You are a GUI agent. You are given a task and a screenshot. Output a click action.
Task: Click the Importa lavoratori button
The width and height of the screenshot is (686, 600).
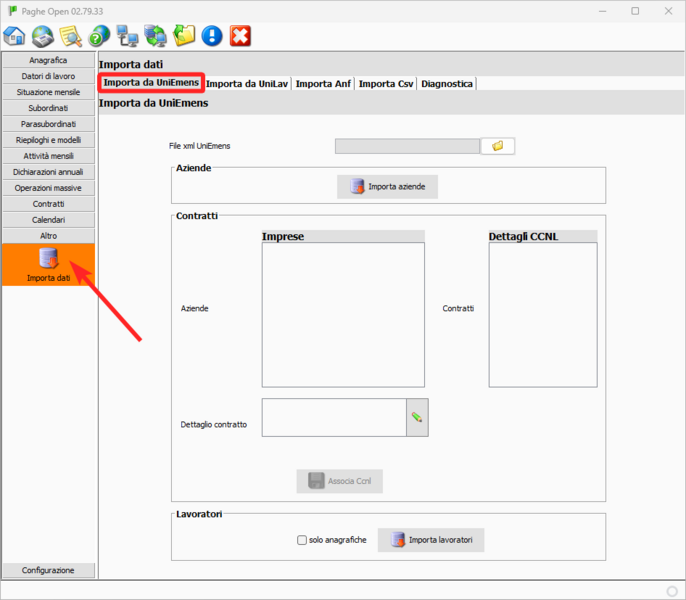pos(431,540)
